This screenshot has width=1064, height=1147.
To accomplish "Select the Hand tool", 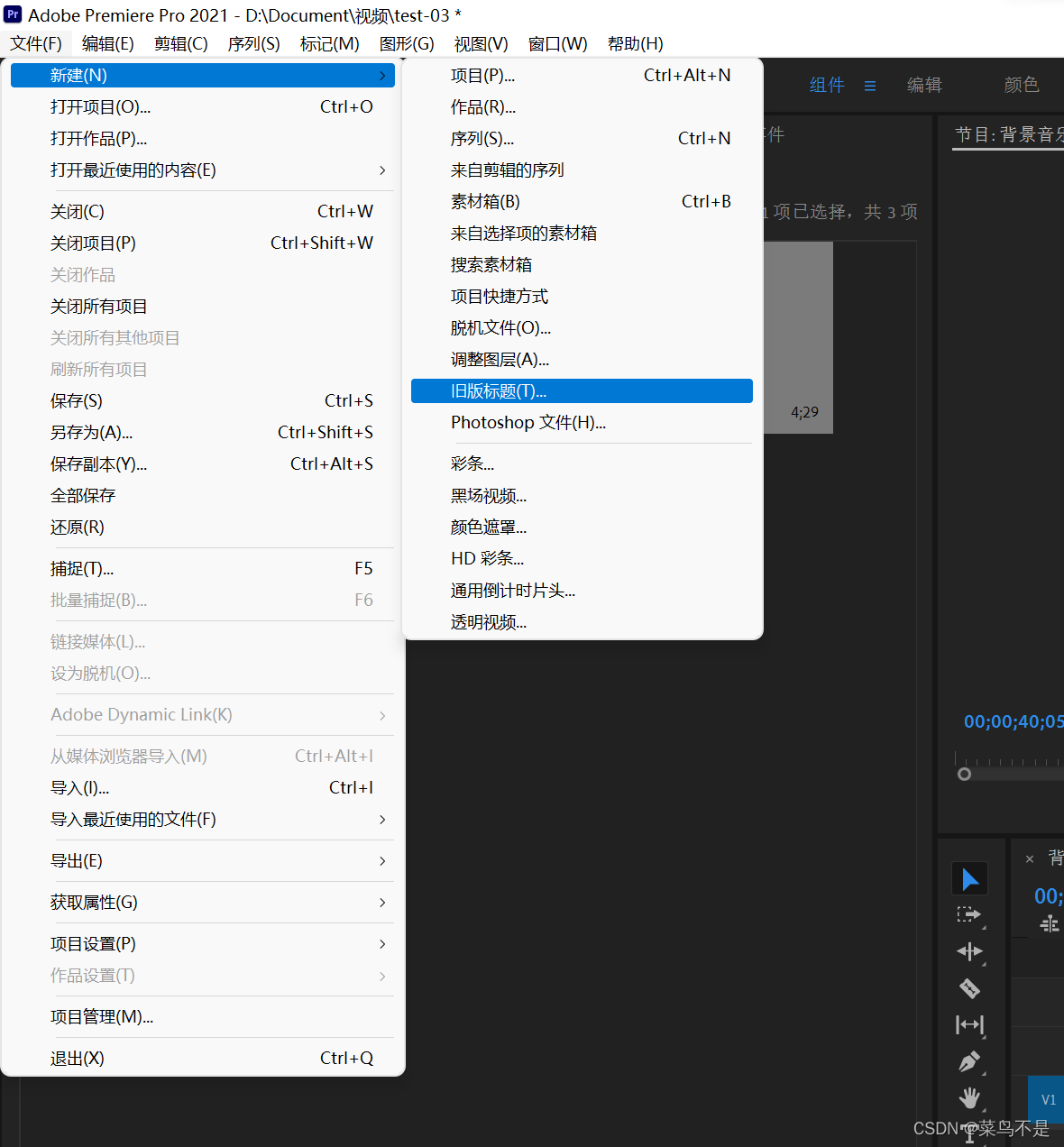I will (969, 1097).
